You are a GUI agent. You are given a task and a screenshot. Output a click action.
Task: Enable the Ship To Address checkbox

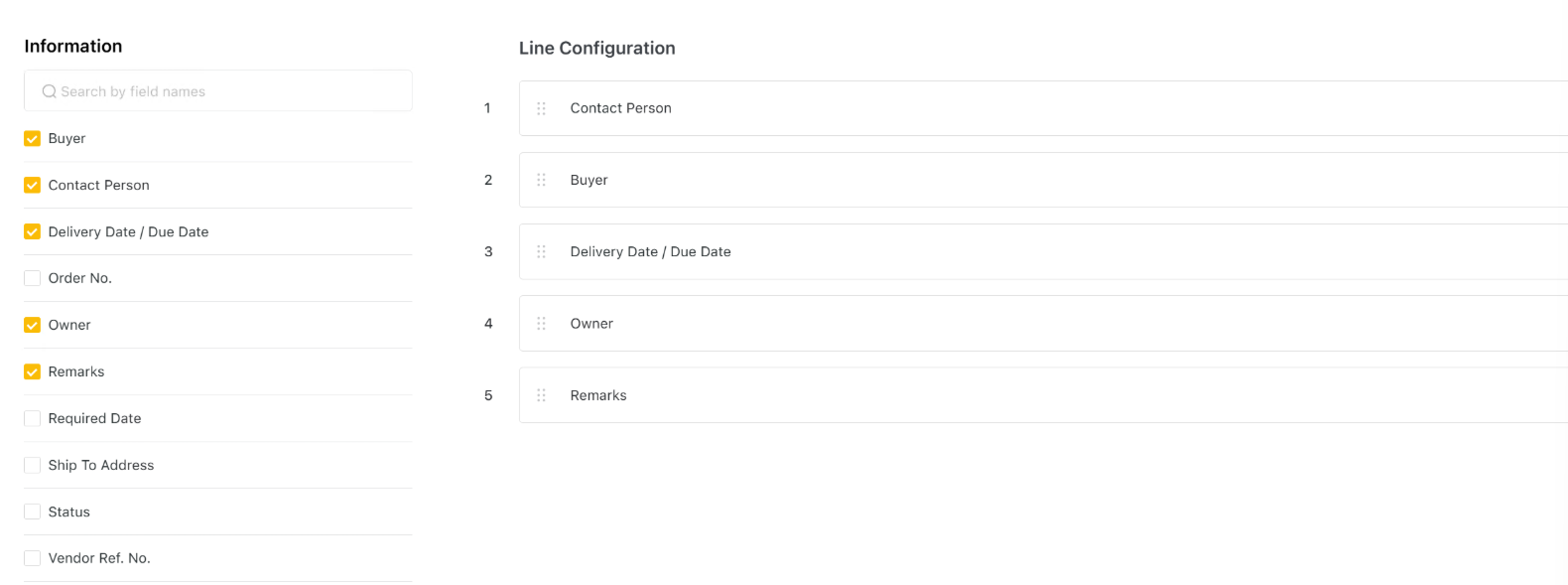click(33, 466)
